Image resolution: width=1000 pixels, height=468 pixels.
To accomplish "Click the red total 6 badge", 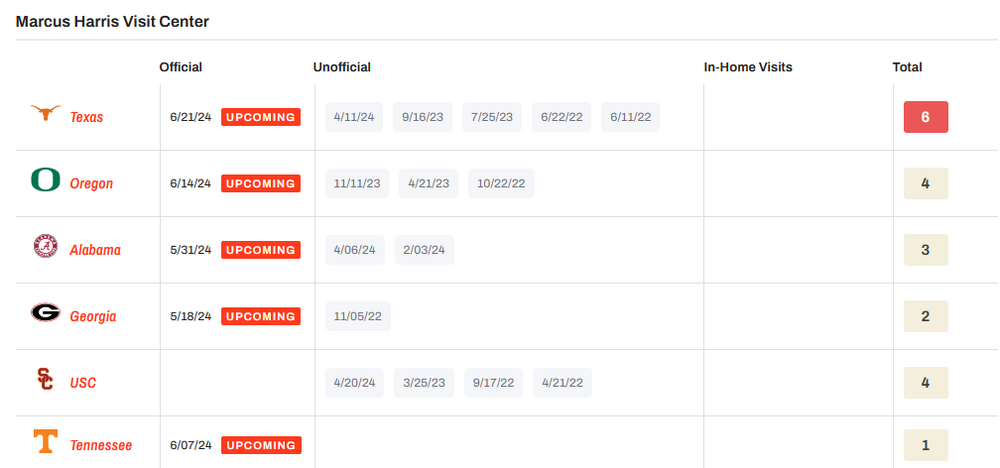I will click(x=925, y=117).
